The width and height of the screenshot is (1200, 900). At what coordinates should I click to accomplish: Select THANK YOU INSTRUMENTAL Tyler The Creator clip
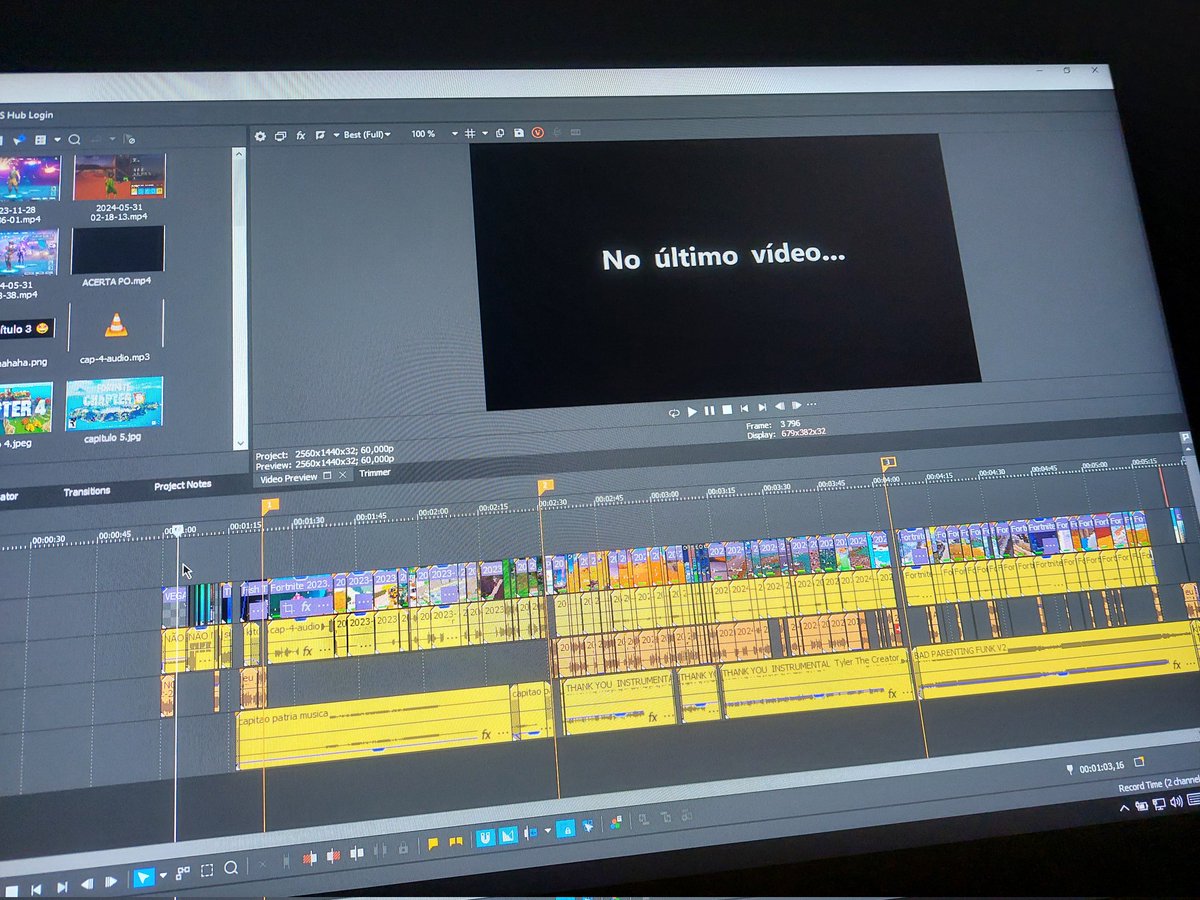click(x=816, y=685)
